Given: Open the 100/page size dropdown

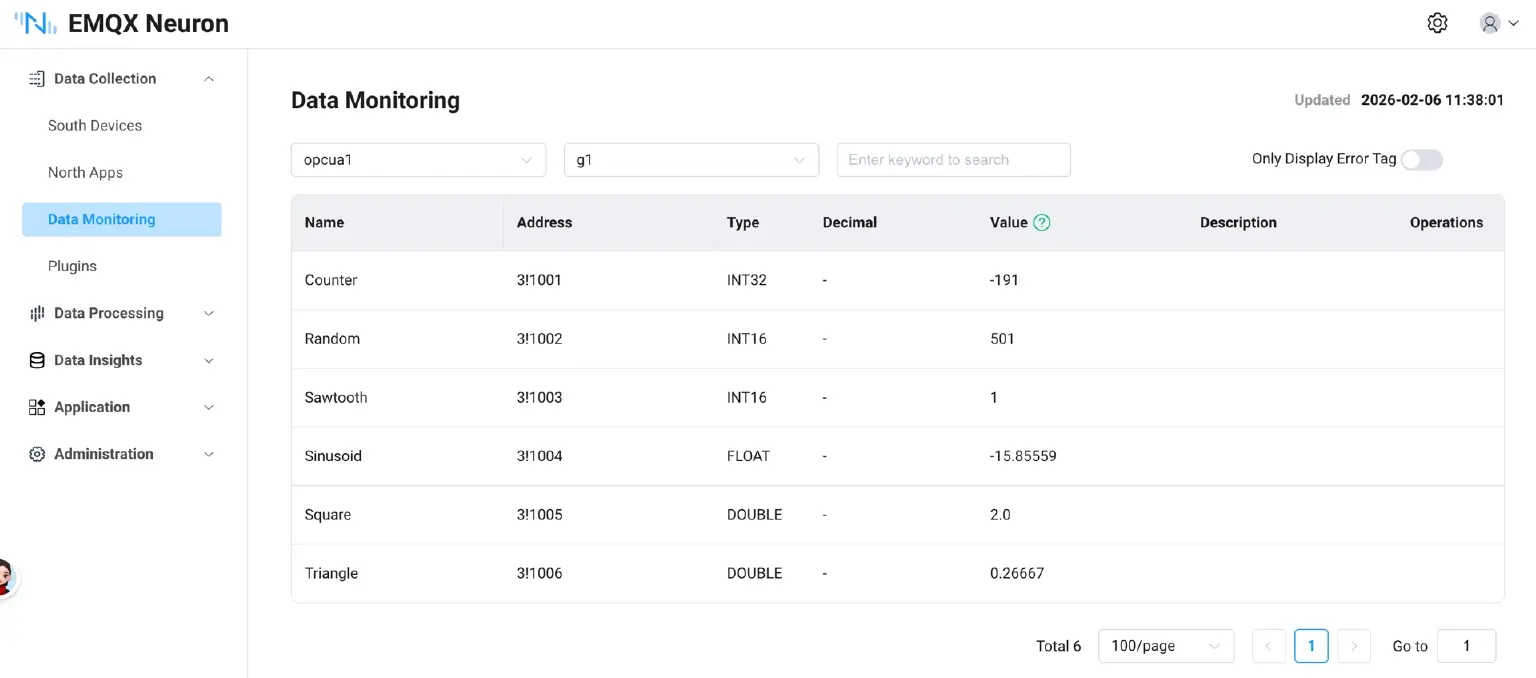Looking at the screenshot, I should [1165, 646].
